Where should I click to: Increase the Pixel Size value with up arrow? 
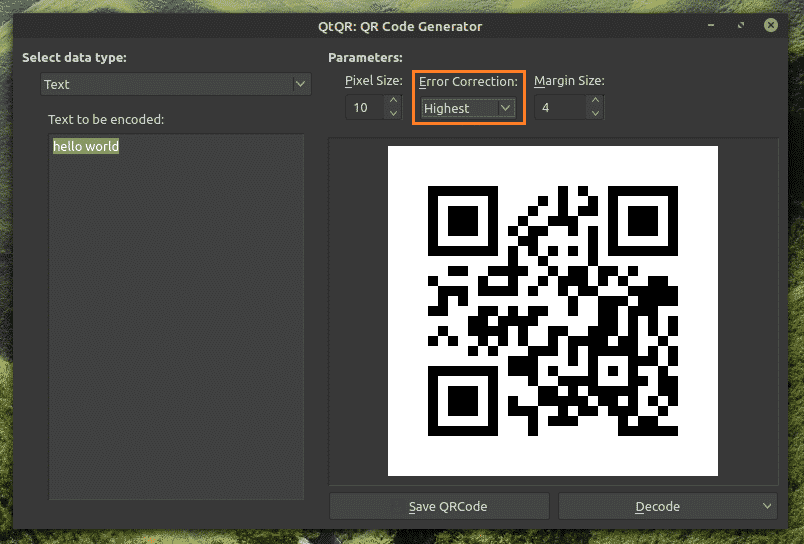(x=393, y=101)
